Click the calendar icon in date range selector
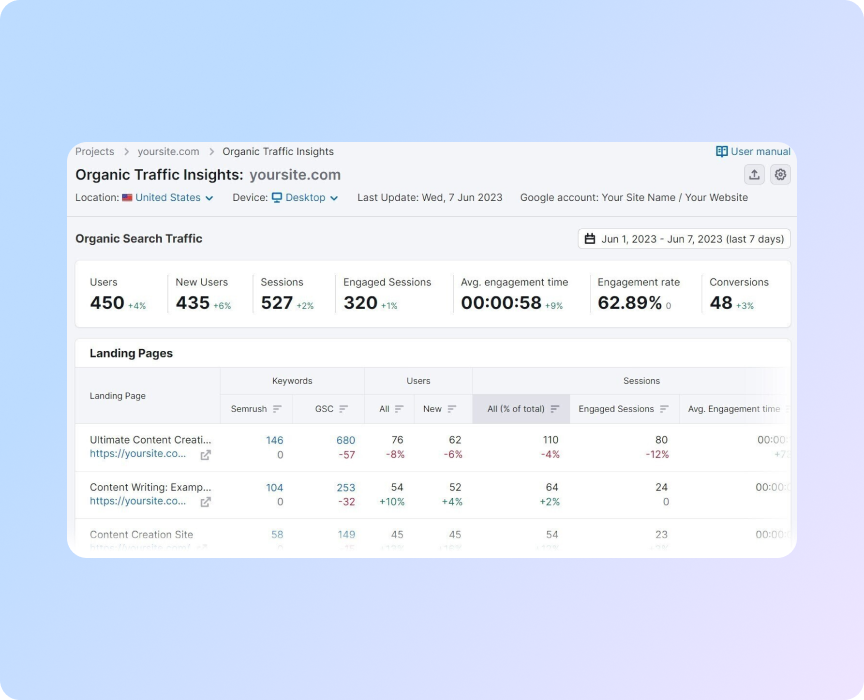This screenshot has height=700, width=864. (590, 238)
